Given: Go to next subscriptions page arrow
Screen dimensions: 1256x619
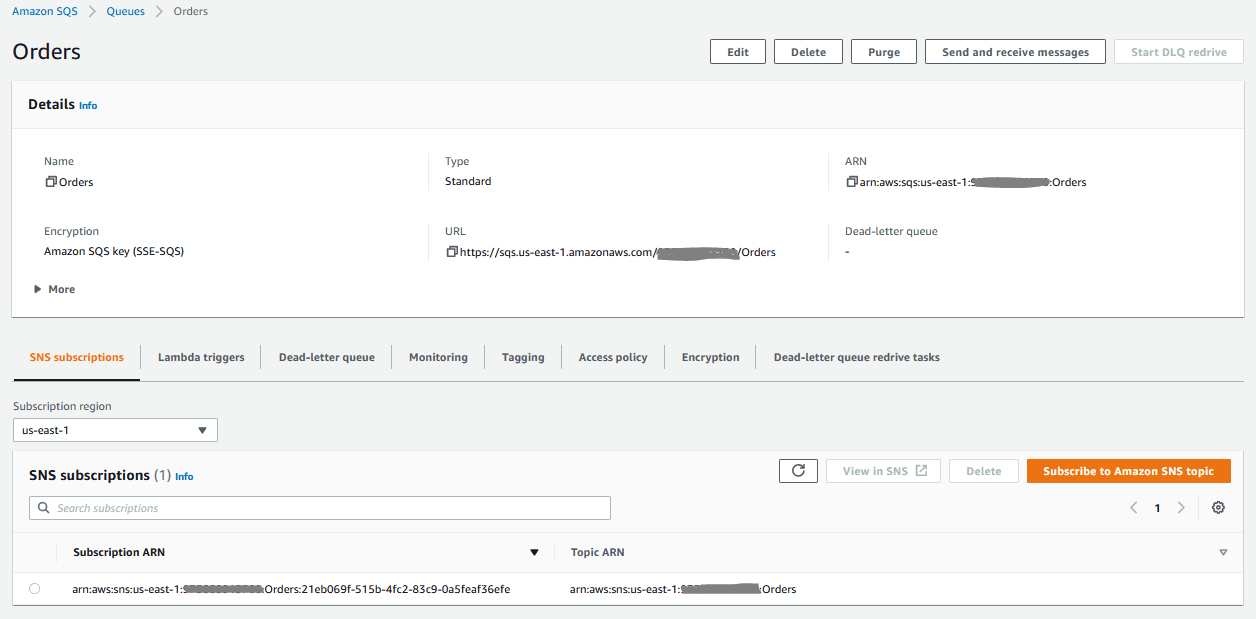Looking at the screenshot, I should [x=1181, y=508].
